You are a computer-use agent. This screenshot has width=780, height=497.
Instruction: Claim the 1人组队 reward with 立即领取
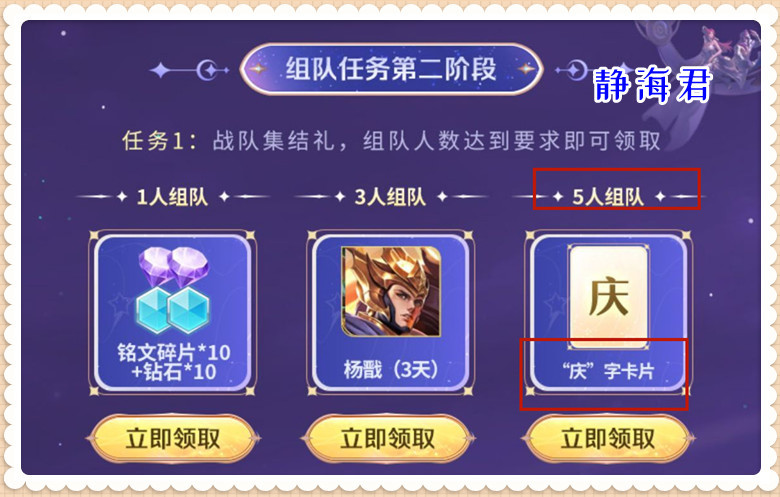click(173, 438)
